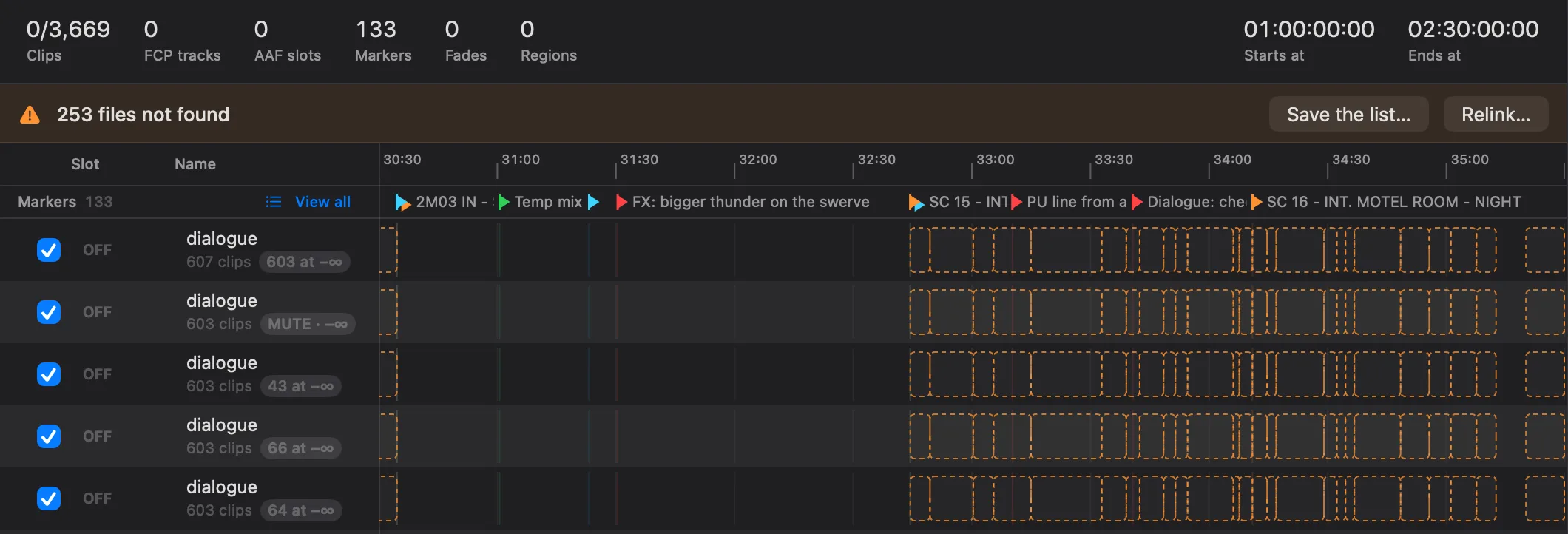Open the OFF slot selector for the MUTE track
The height and width of the screenshot is (534, 1568).
tap(97, 312)
